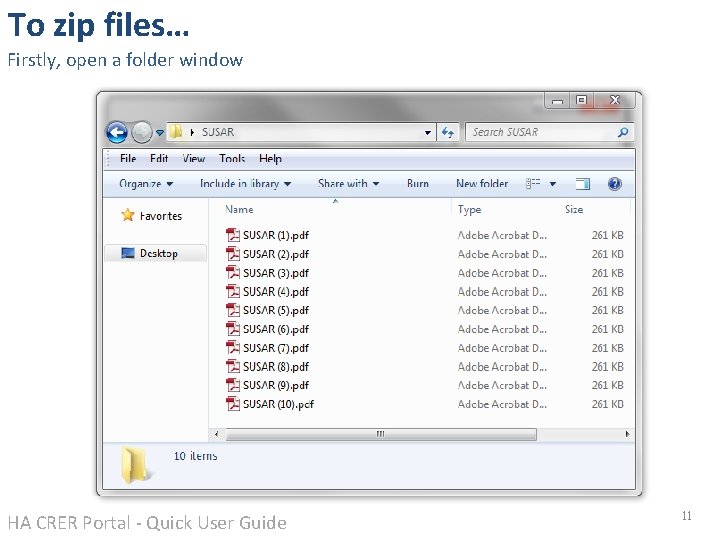Expand the address bar history dropdown

428,133
